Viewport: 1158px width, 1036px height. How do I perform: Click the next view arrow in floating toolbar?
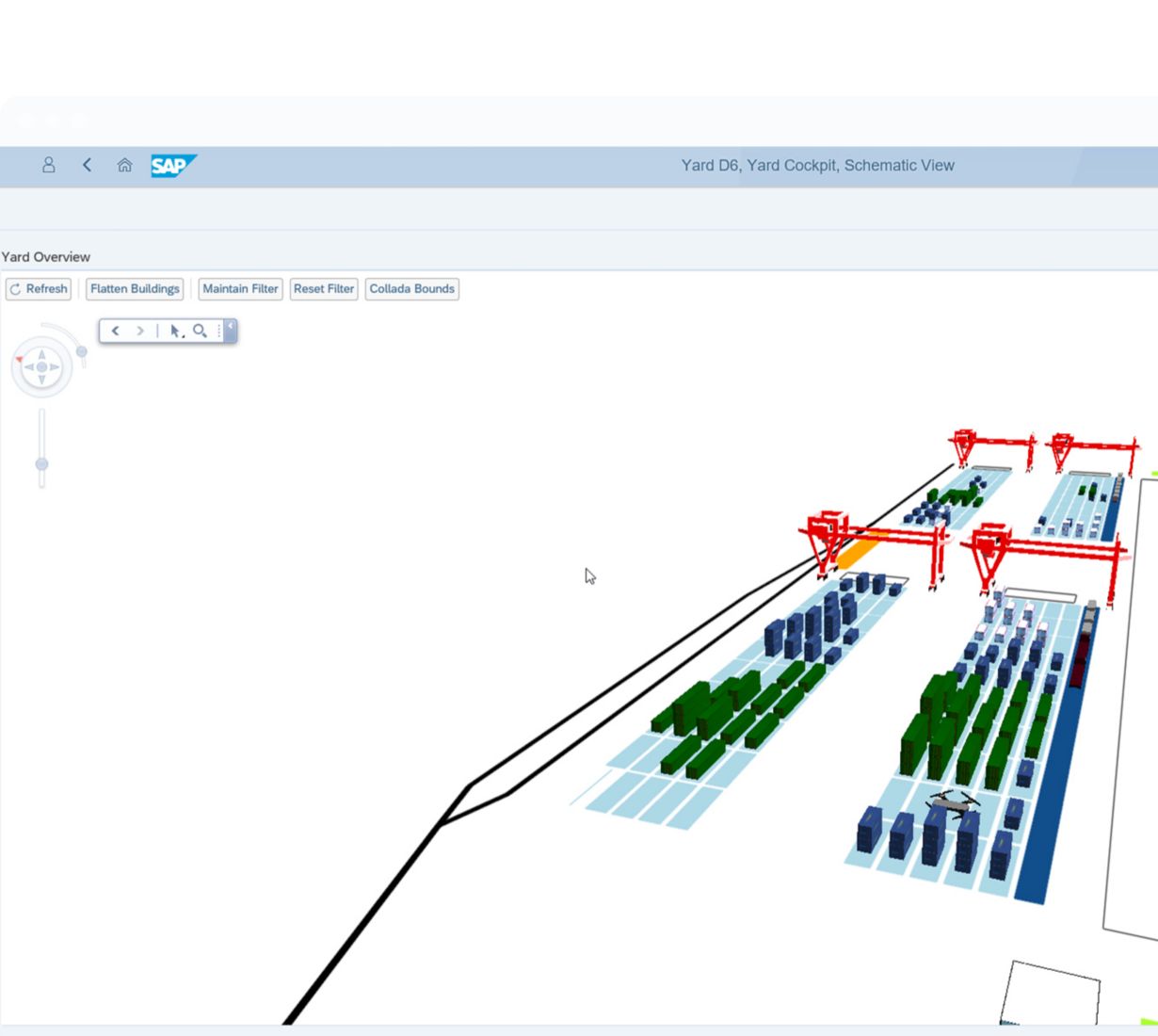point(140,331)
